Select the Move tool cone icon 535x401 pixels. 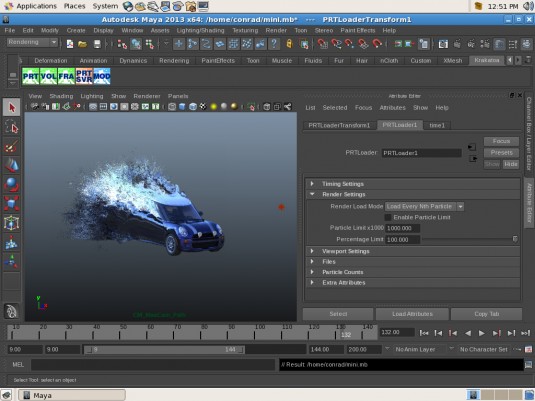click(12, 166)
